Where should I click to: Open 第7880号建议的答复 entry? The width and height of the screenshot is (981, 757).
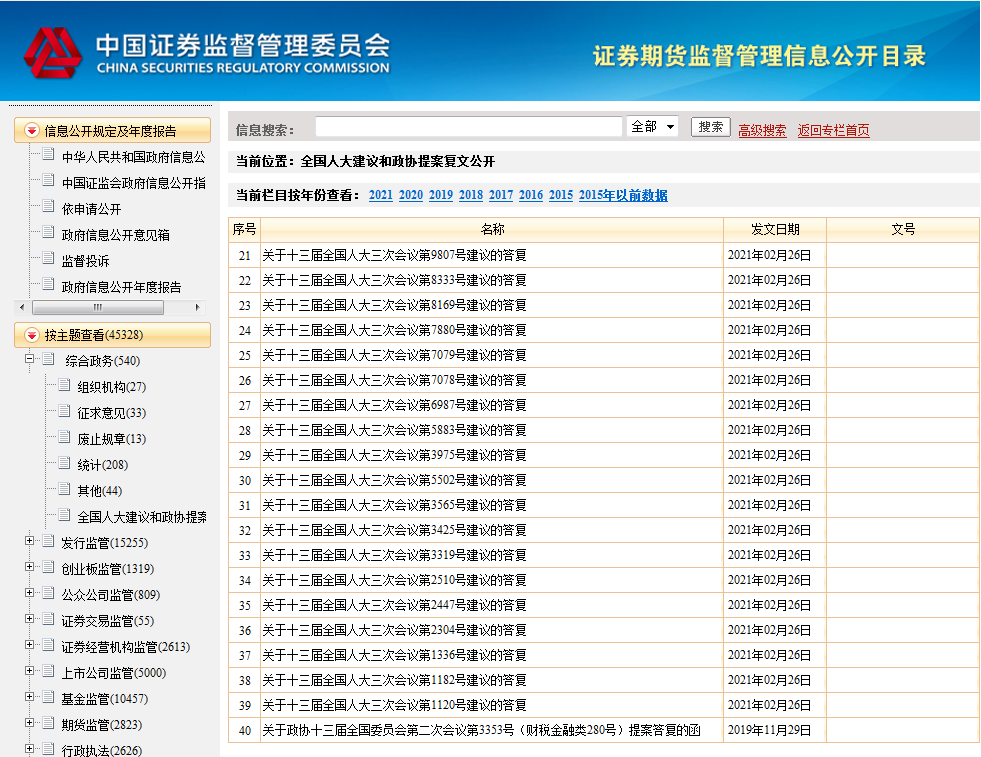coord(394,330)
